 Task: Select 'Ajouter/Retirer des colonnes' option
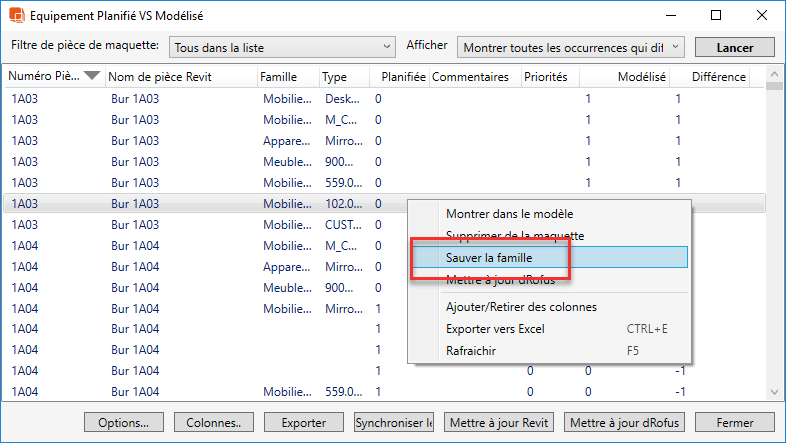tap(521, 307)
